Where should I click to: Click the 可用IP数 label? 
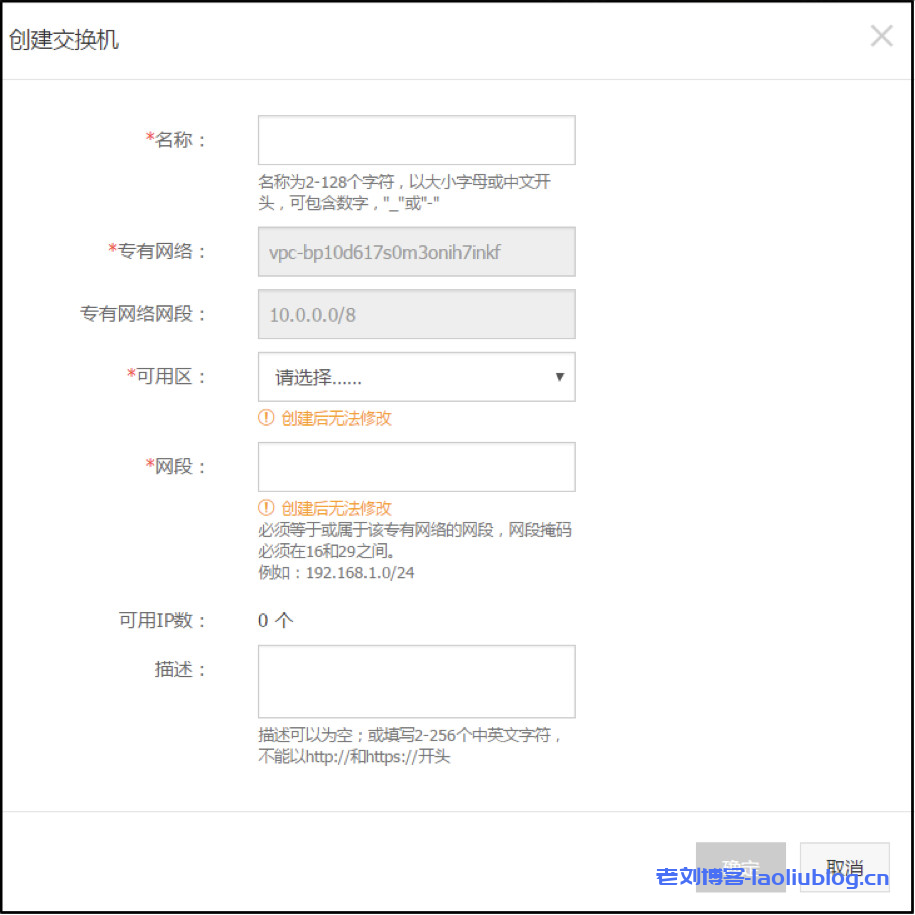[x=162, y=620]
